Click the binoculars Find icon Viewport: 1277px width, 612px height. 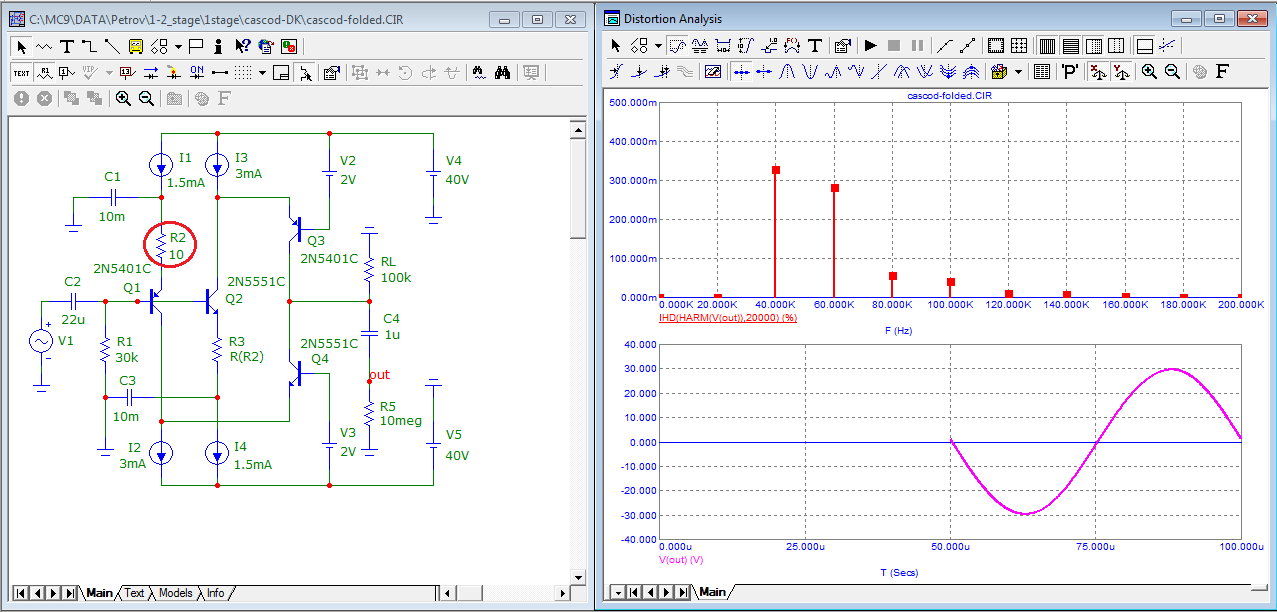pyautogui.click(x=502, y=73)
